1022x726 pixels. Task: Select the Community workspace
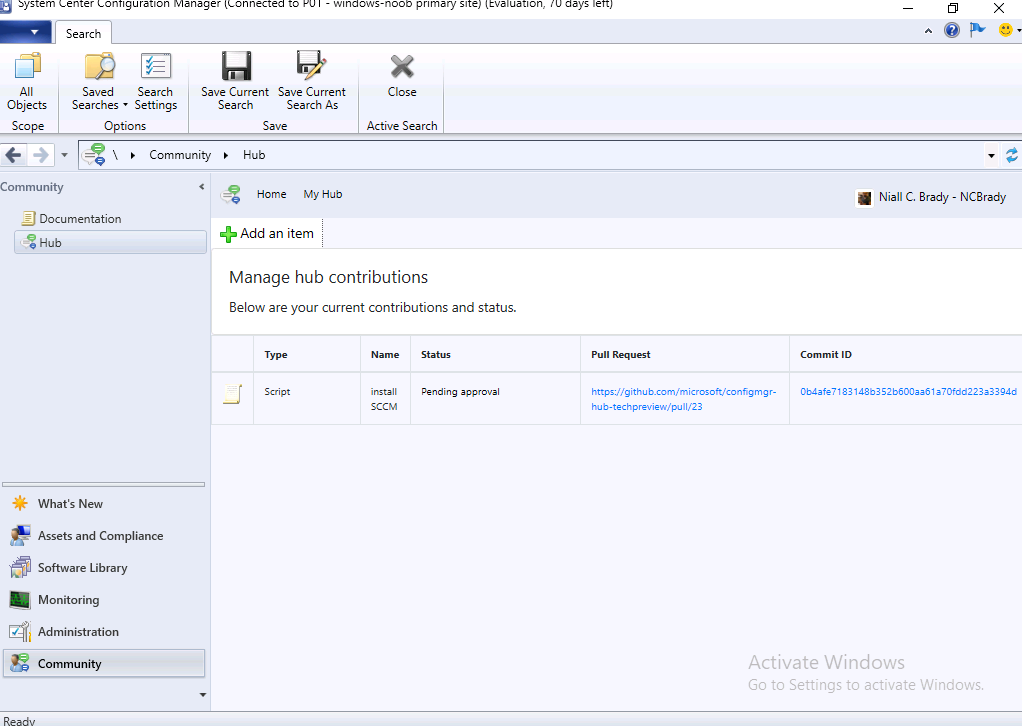click(104, 663)
